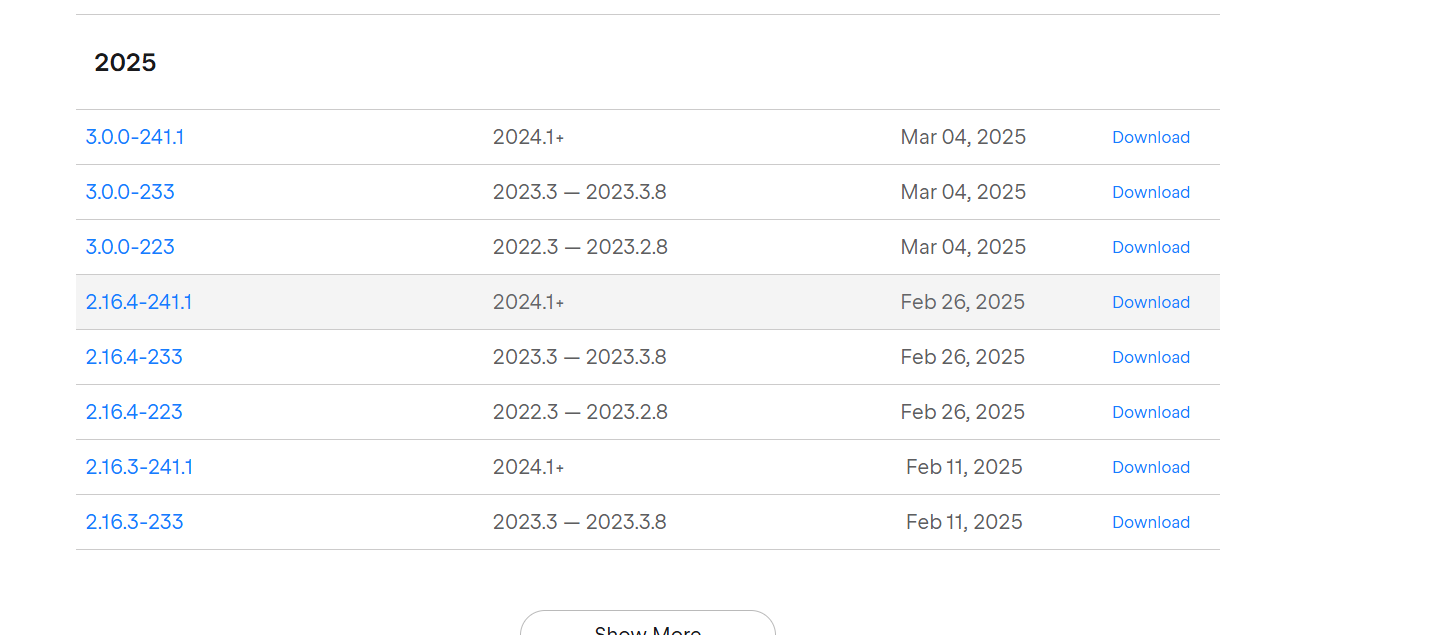Open version 2.16.4-223 link

pos(134,412)
